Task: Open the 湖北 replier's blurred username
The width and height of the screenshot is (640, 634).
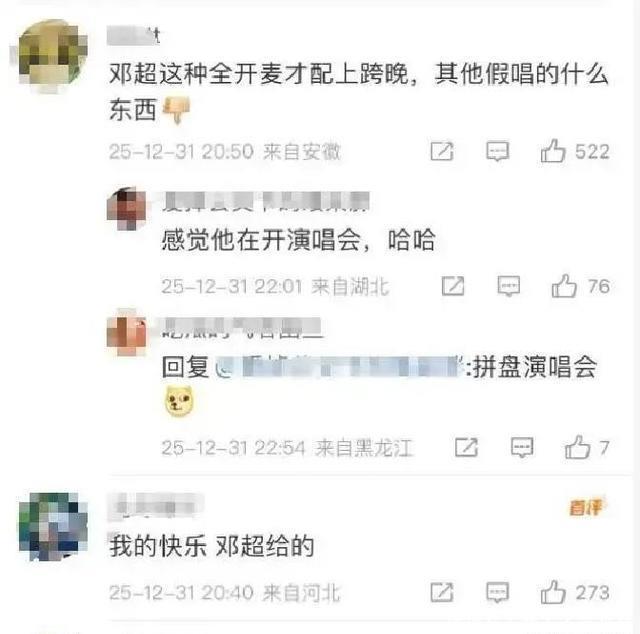Action: (265, 202)
